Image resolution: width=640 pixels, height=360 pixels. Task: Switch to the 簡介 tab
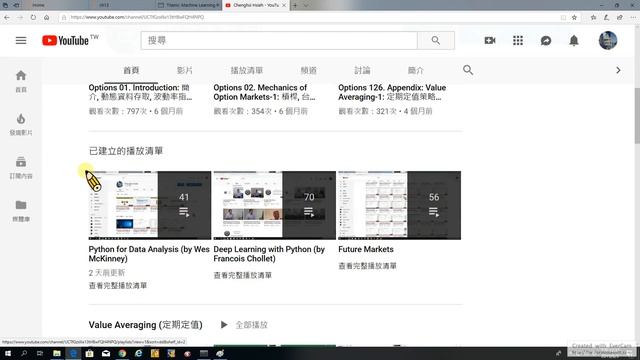pos(416,70)
